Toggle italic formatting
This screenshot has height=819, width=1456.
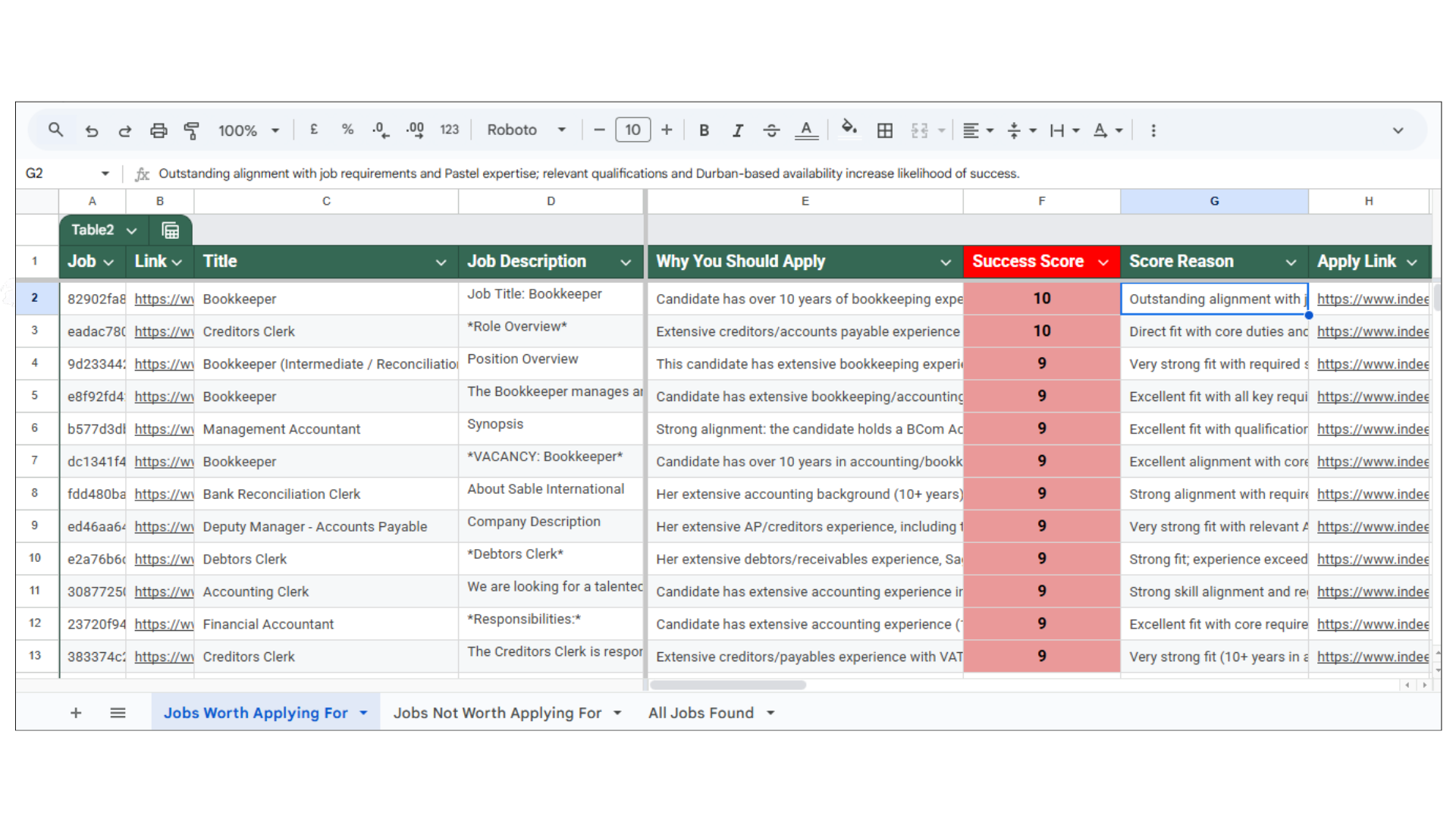[x=737, y=130]
